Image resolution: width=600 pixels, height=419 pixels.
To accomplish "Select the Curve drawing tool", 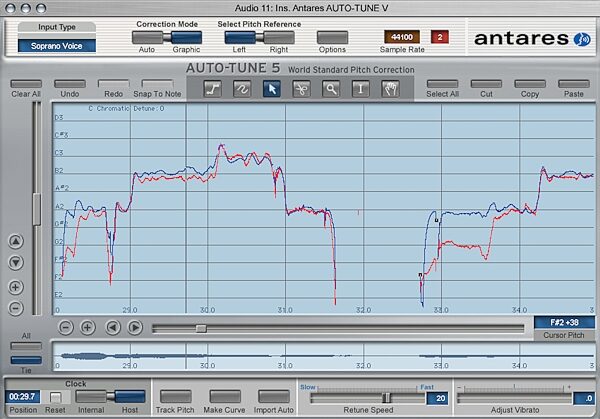I will 242,89.
